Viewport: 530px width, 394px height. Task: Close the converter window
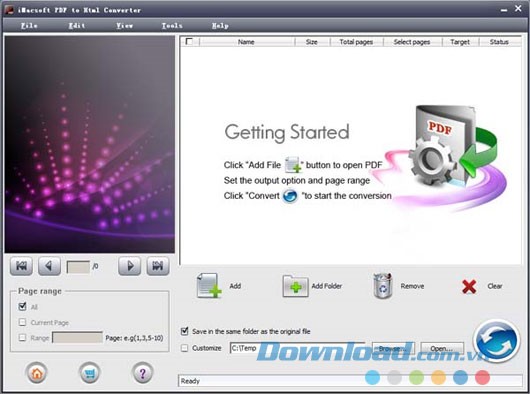click(x=518, y=9)
